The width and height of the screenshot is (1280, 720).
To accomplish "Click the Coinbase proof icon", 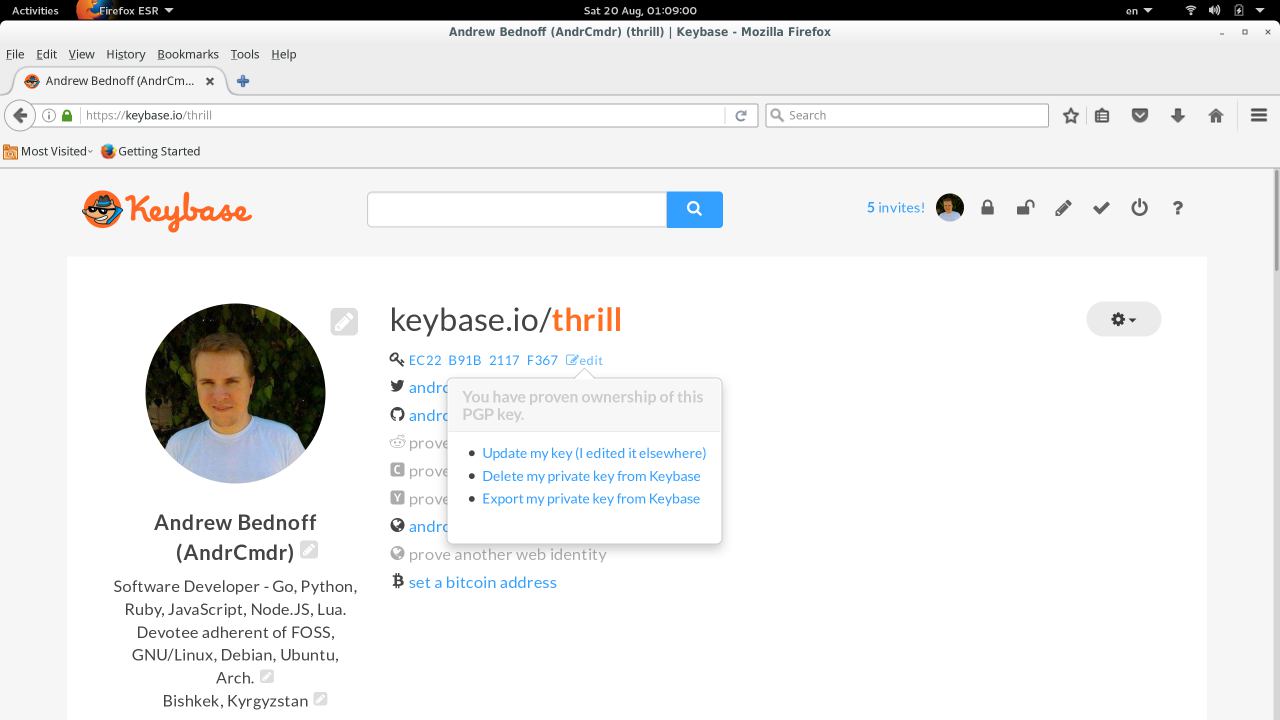I will 397,470.
